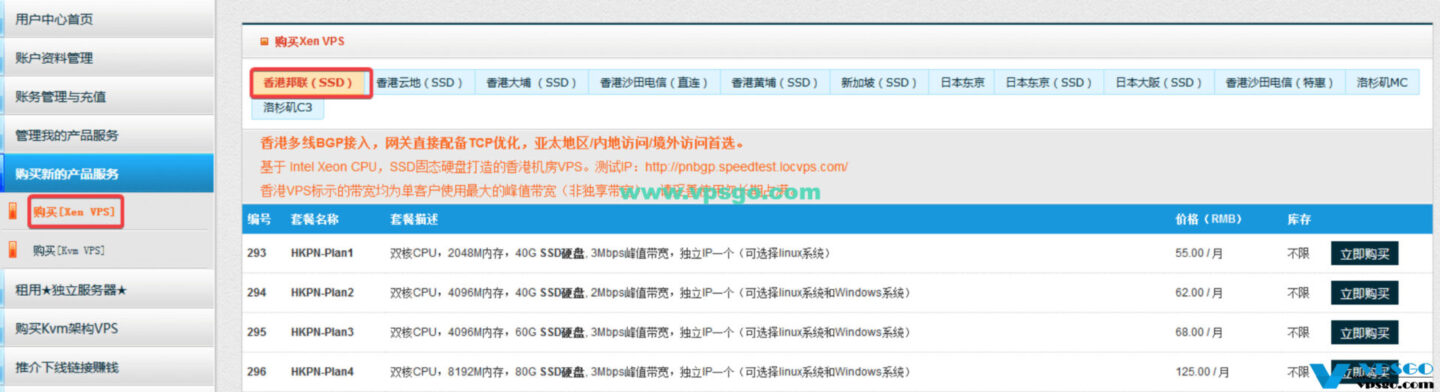Click plan name HKPN-Plan1
The width and height of the screenshot is (1440, 392).
click(x=322, y=253)
